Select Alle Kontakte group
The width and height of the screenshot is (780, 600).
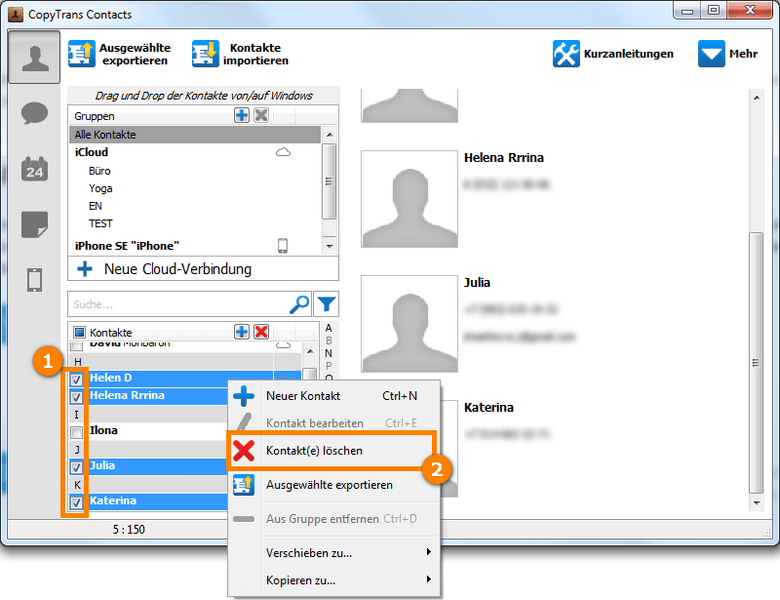tap(195, 134)
